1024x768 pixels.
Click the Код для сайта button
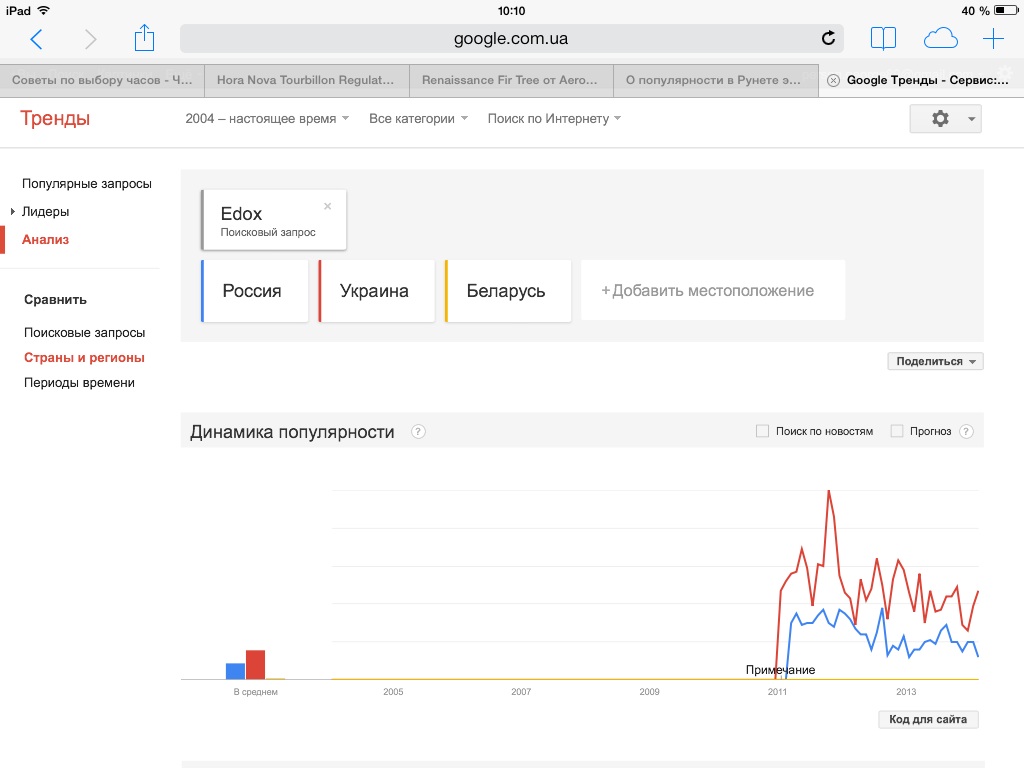pyautogui.click(x=928, y=720)
